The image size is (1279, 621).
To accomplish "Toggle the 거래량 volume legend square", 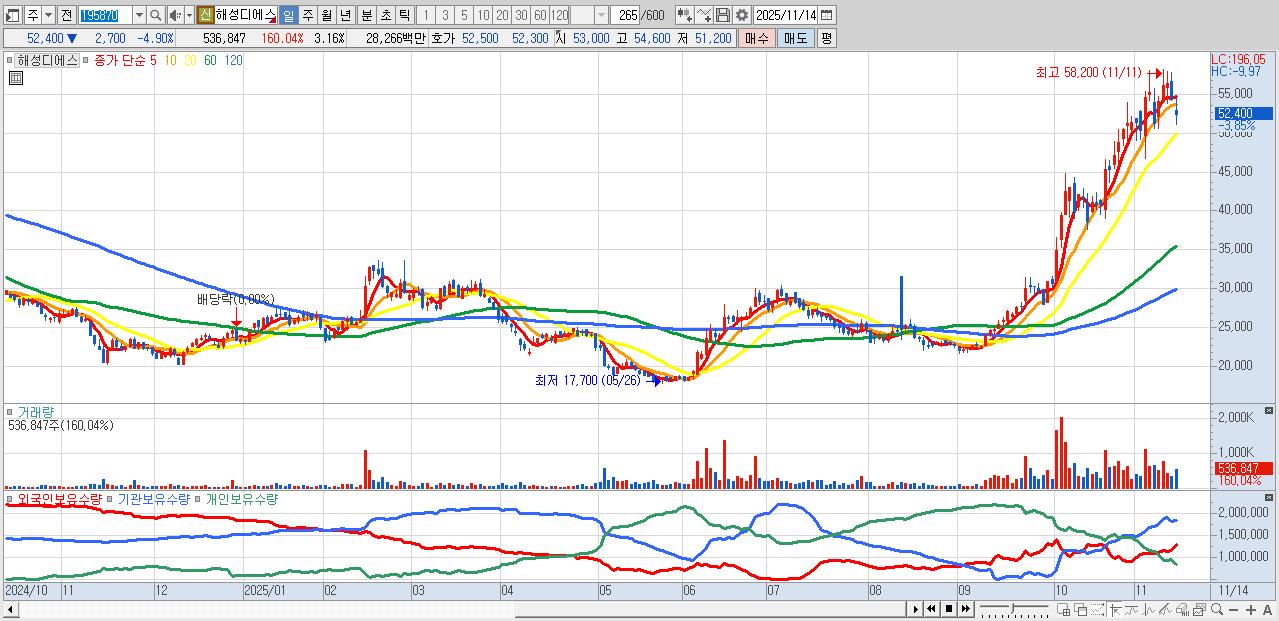I will (9, 411).
